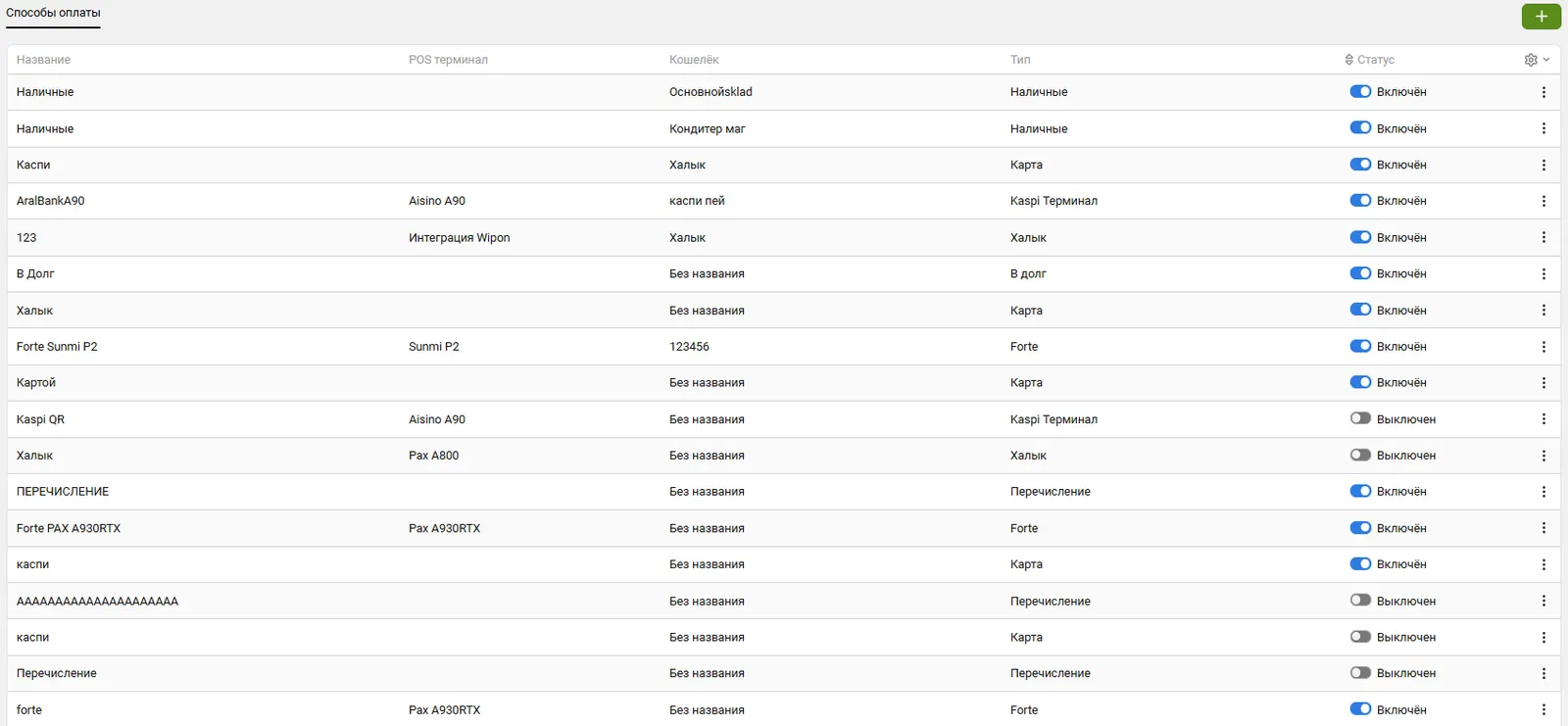Enable the Kaspi QR payment toggle
The width and height of the screenshot is (1568, 726).
[x=1360, y=418]
